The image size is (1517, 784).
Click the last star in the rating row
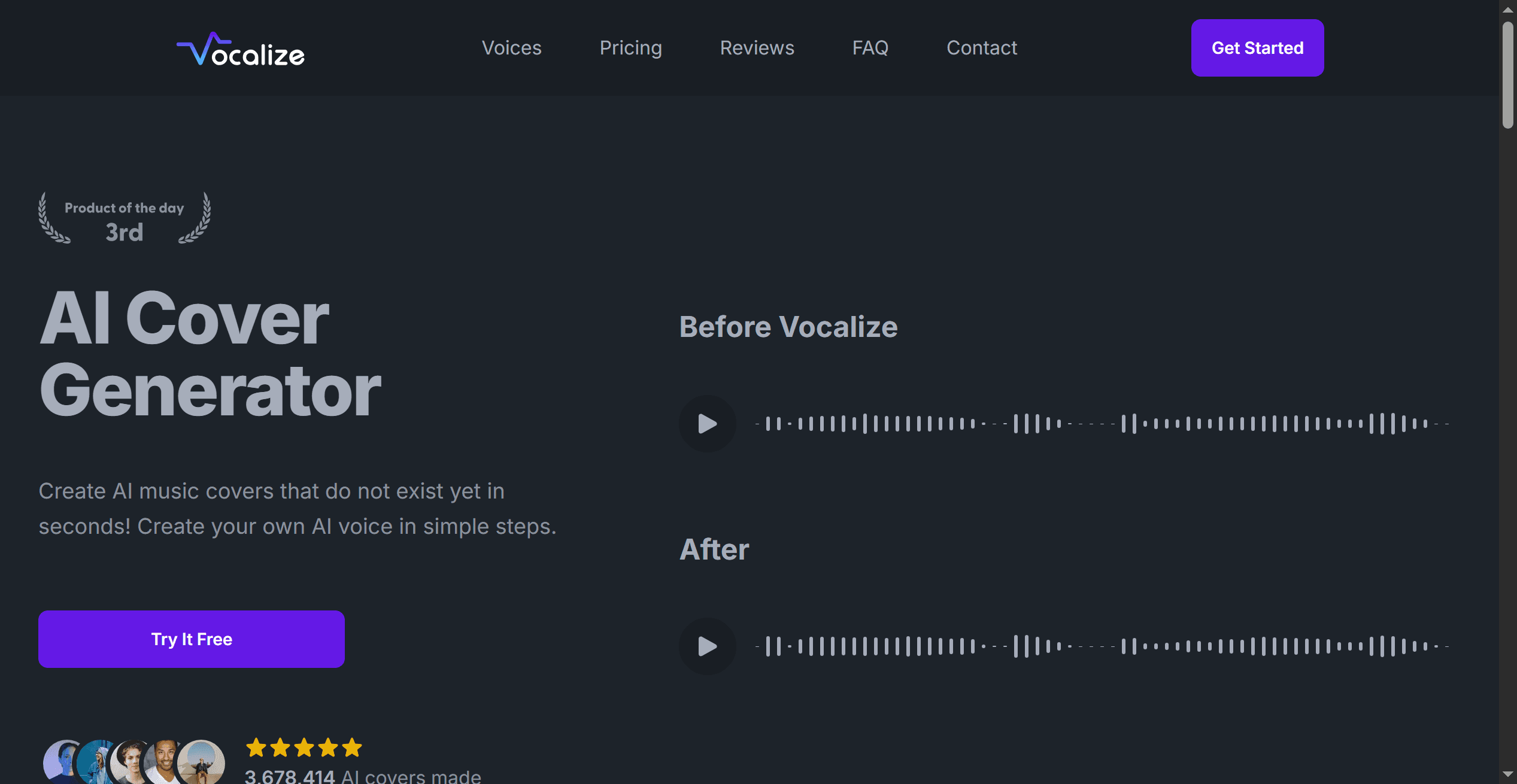point(353,747)
